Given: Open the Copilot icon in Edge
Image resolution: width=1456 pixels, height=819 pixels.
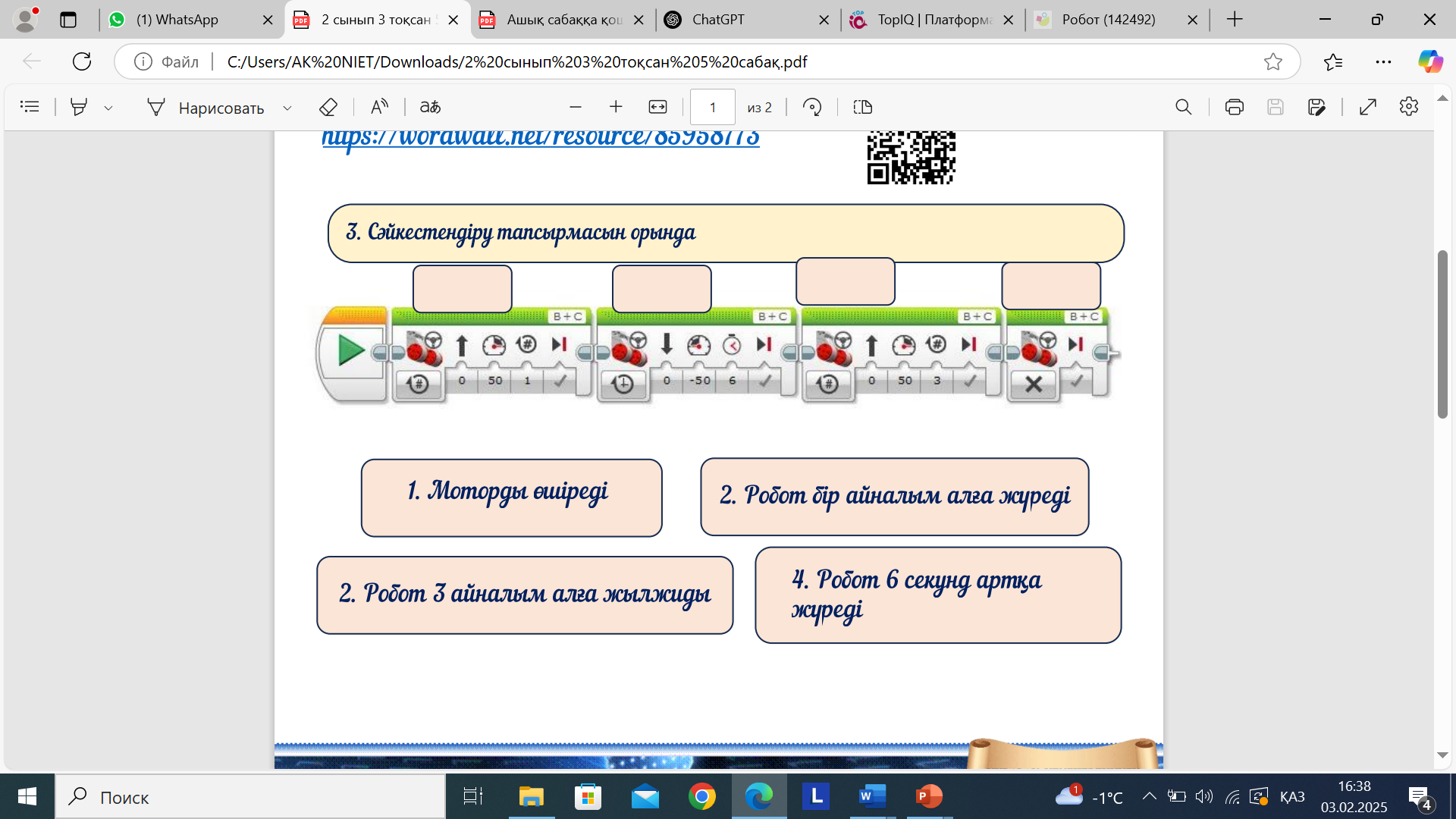Looking at the screenshot, I should click(1430, 61).
